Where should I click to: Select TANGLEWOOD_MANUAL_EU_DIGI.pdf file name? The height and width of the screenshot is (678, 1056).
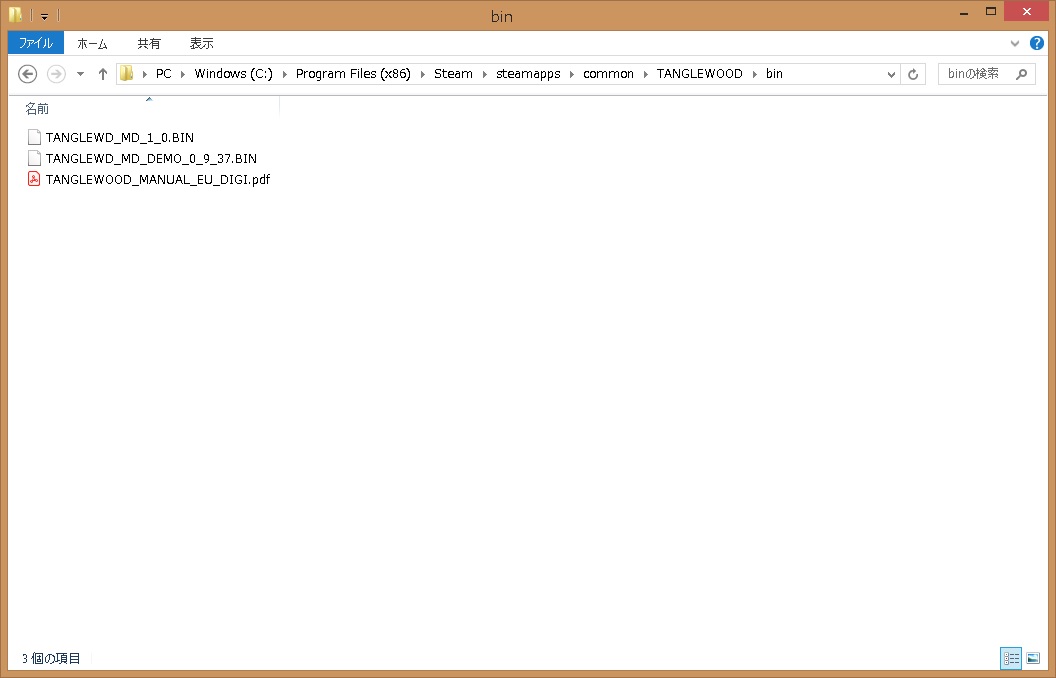[158, 179]
